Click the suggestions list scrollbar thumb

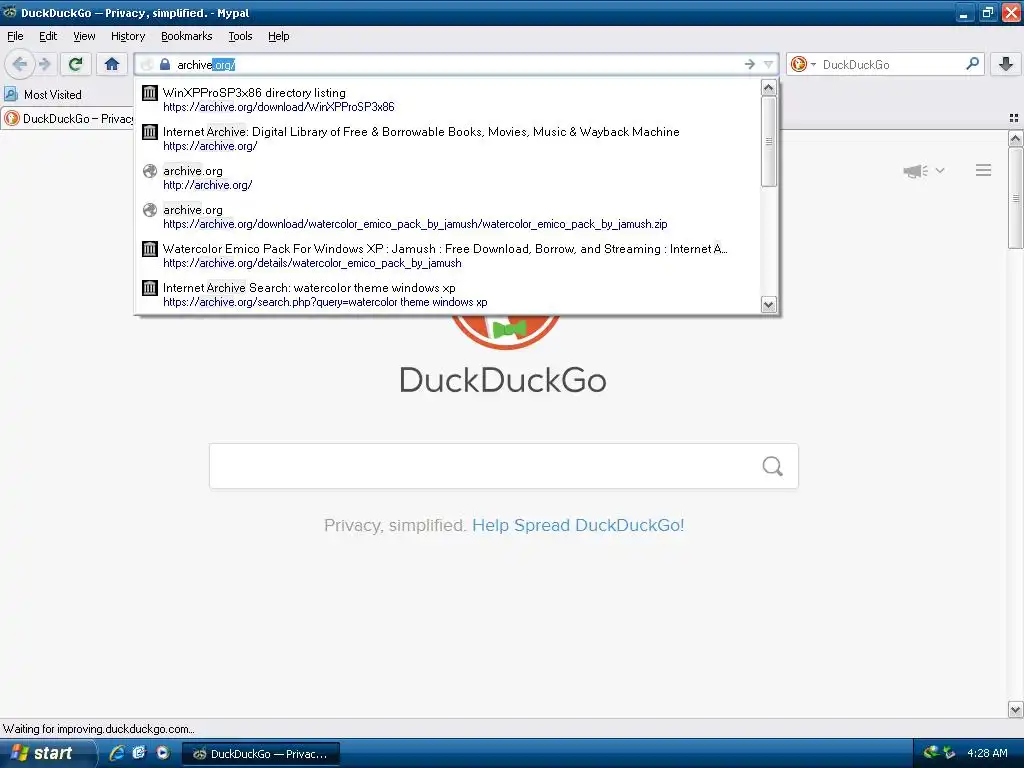click(x=769, y=141)
